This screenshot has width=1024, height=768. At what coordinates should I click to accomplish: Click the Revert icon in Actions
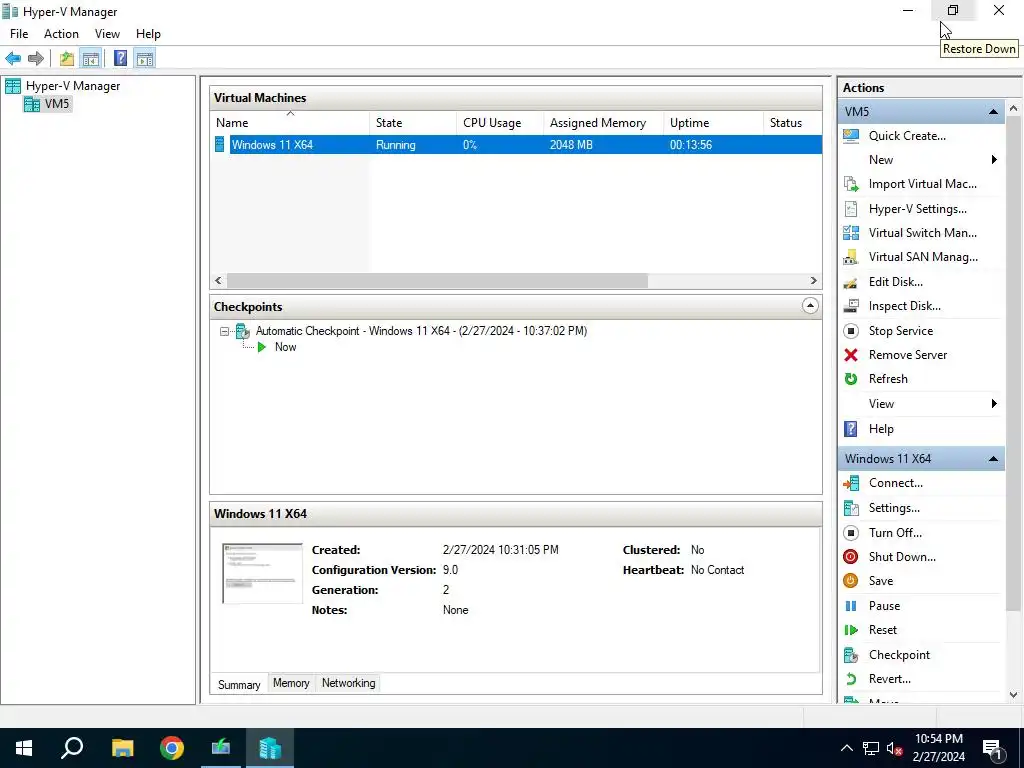pos(851,679)
